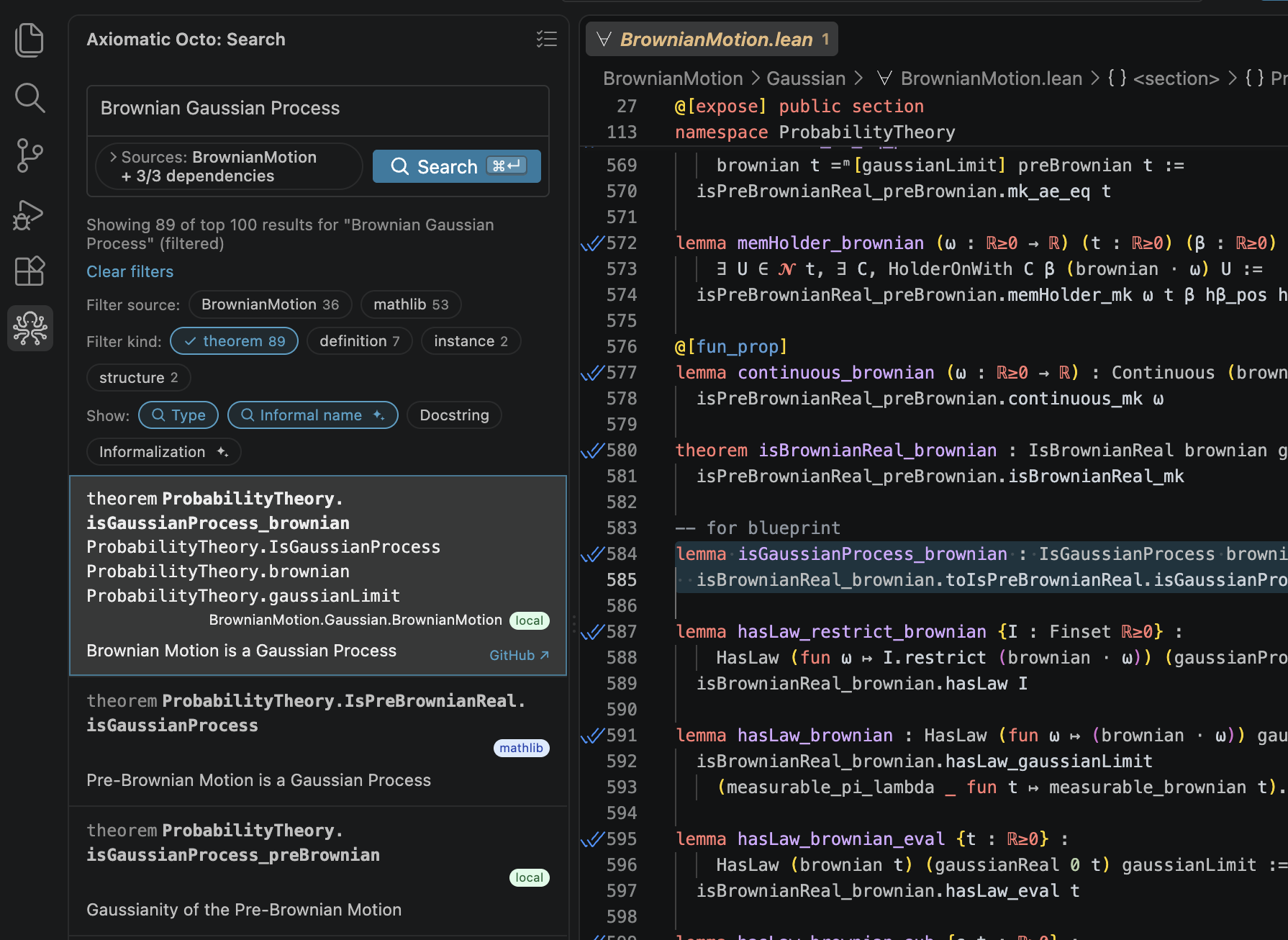Open Gaussian breadcrumb folder
1288x940 pixels.
(806, 78)
